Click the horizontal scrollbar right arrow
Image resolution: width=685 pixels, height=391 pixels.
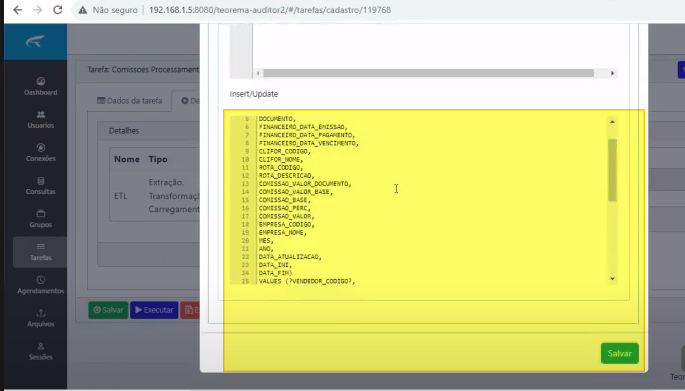(x=612, y=73)
